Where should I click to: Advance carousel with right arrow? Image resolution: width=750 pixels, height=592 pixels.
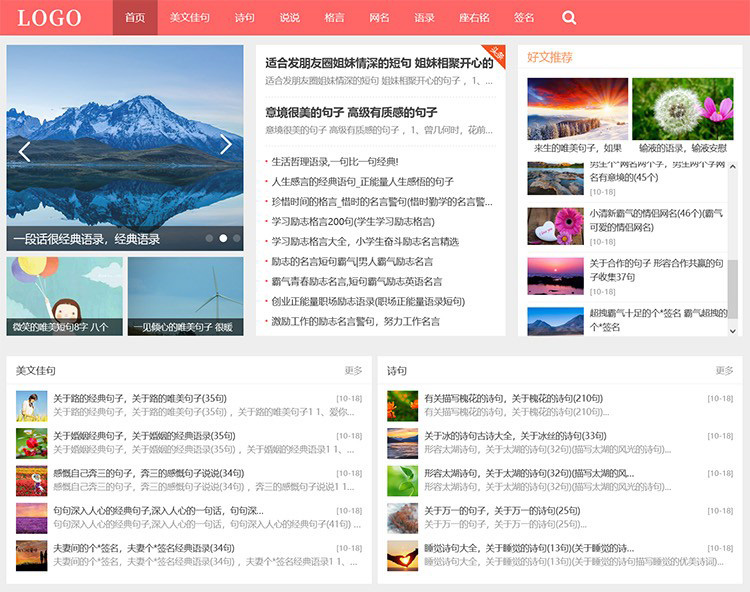point(225,146)
